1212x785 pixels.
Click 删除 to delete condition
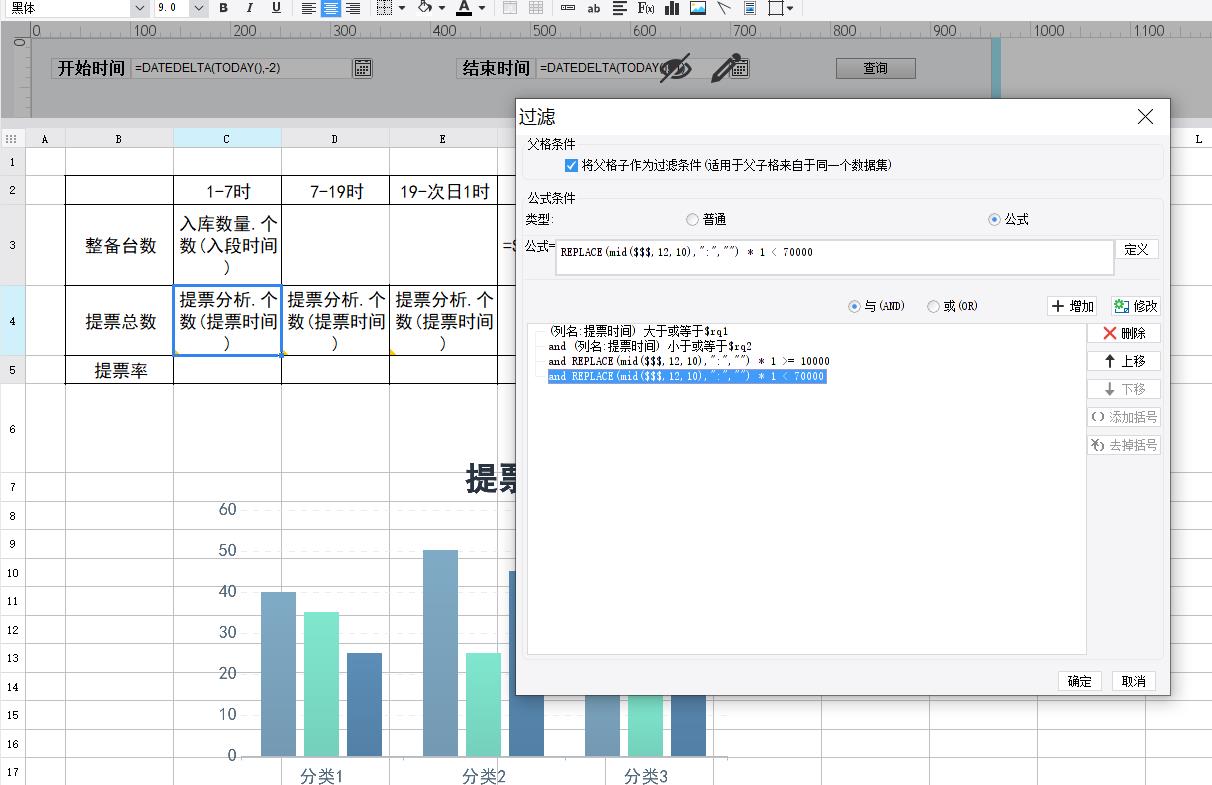click(x=1124, y=333)
